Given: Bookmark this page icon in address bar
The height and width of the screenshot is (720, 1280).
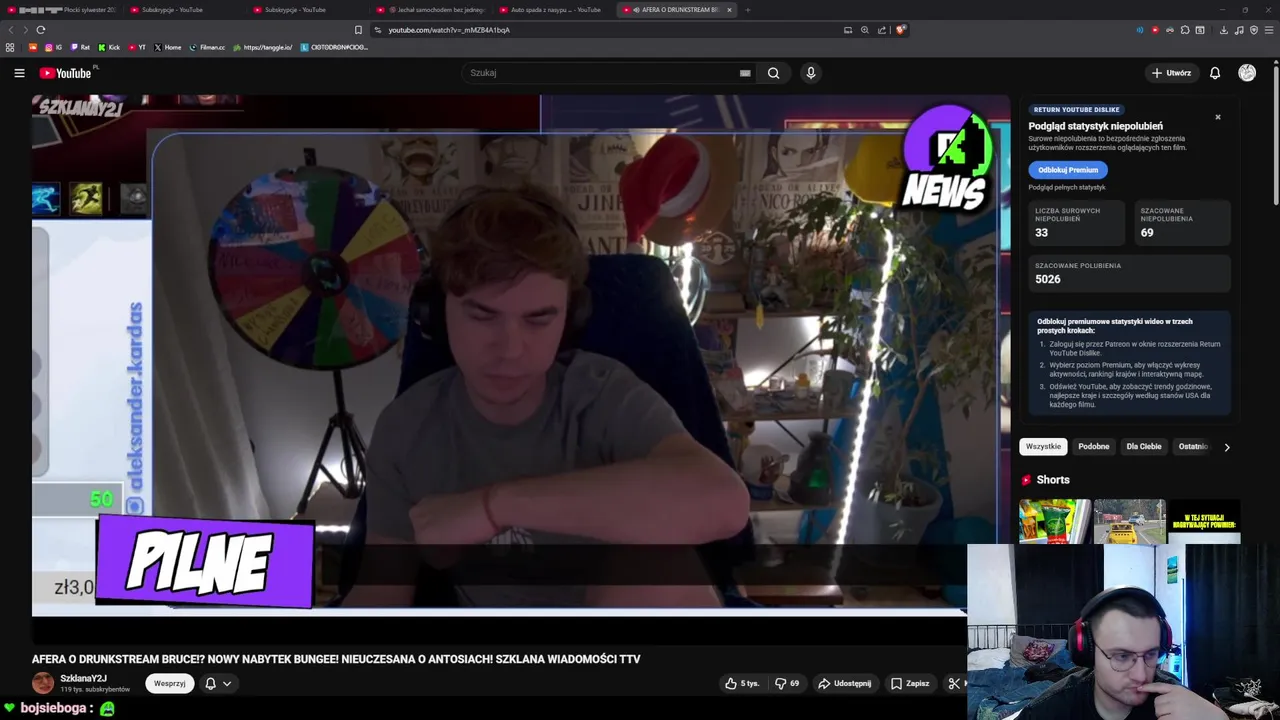Looking at the screenshot, I should click(358, 30).
